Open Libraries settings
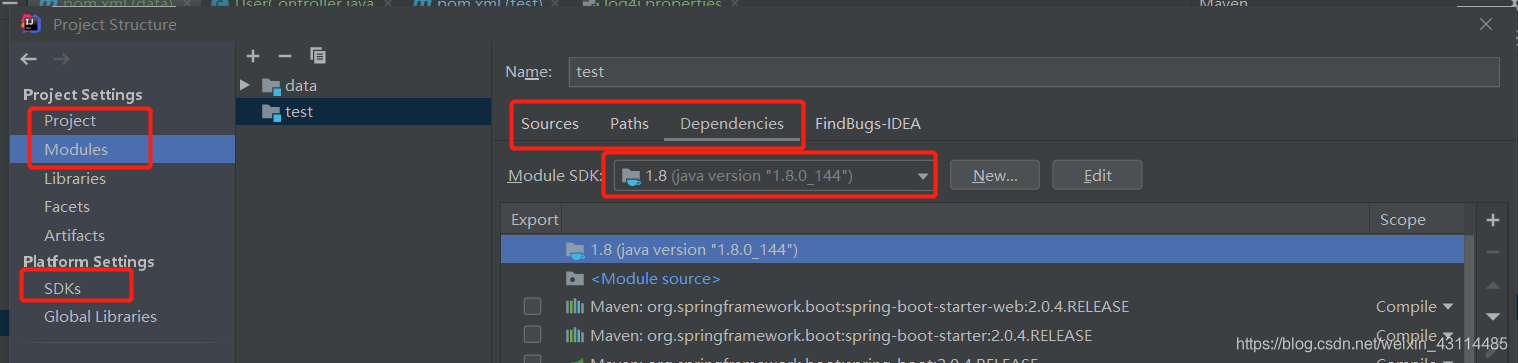1518x363 pixels. (x=75, y=179)
